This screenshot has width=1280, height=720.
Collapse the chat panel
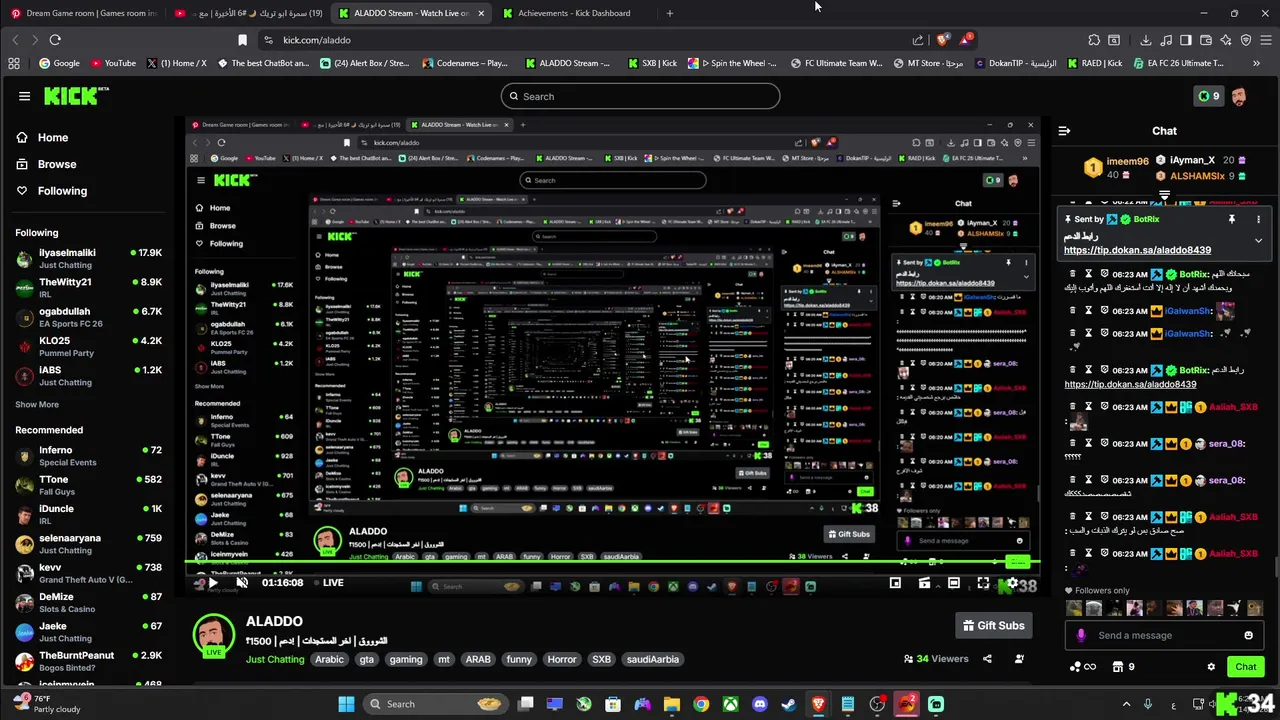1064,131
